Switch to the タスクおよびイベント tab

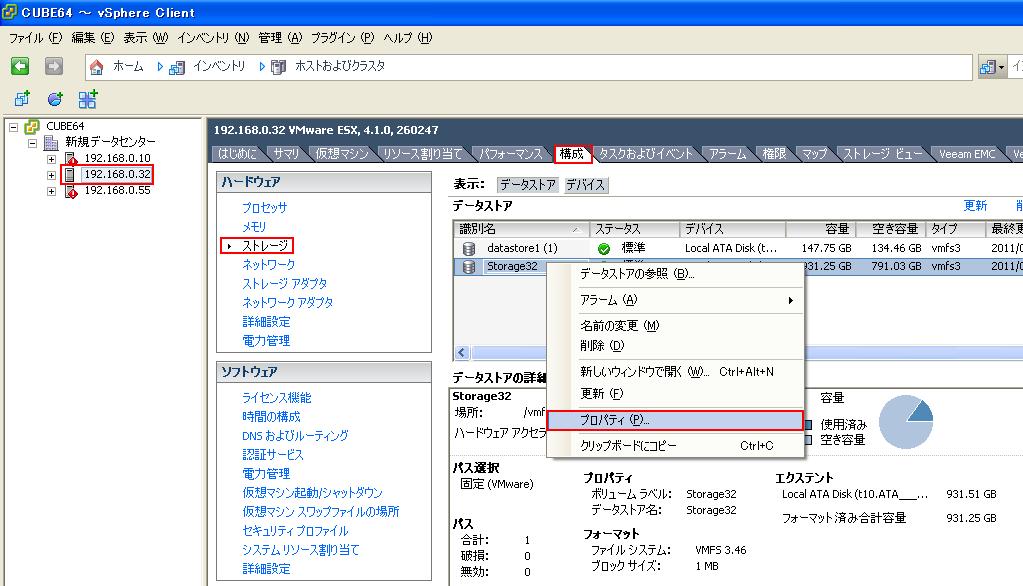tap(645, 154)
